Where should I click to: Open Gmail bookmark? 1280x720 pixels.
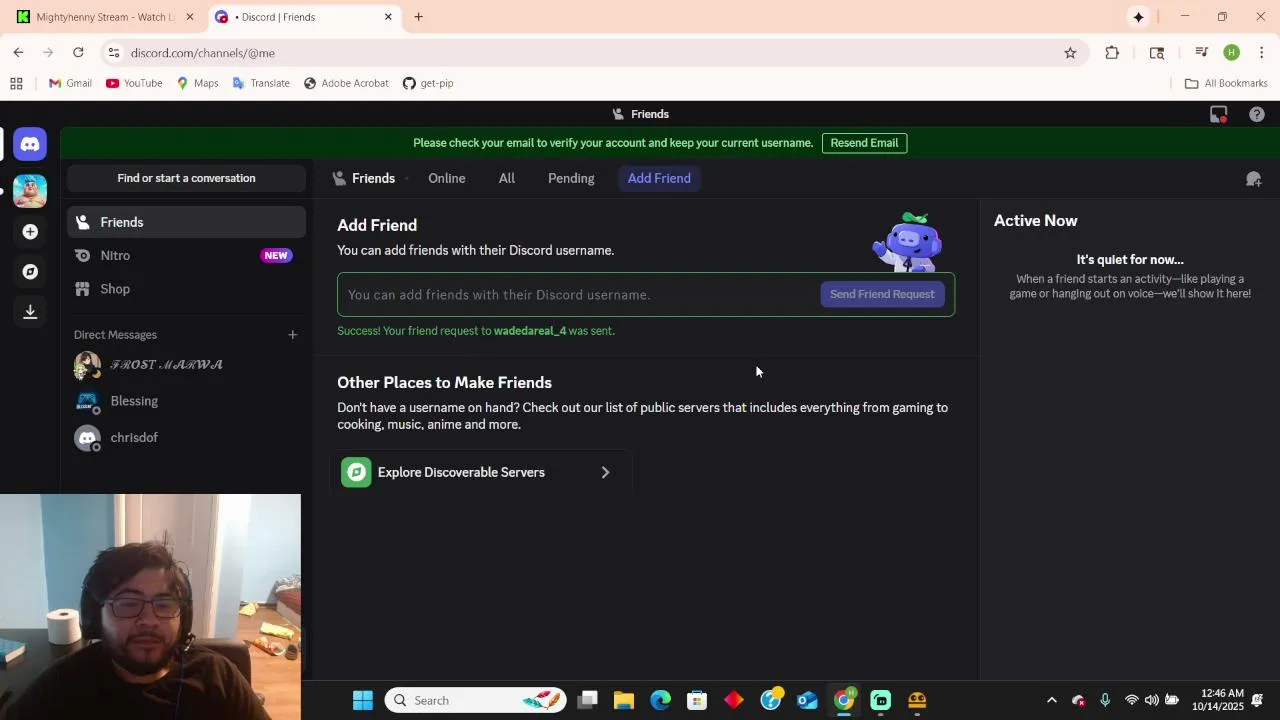(70, 84)
